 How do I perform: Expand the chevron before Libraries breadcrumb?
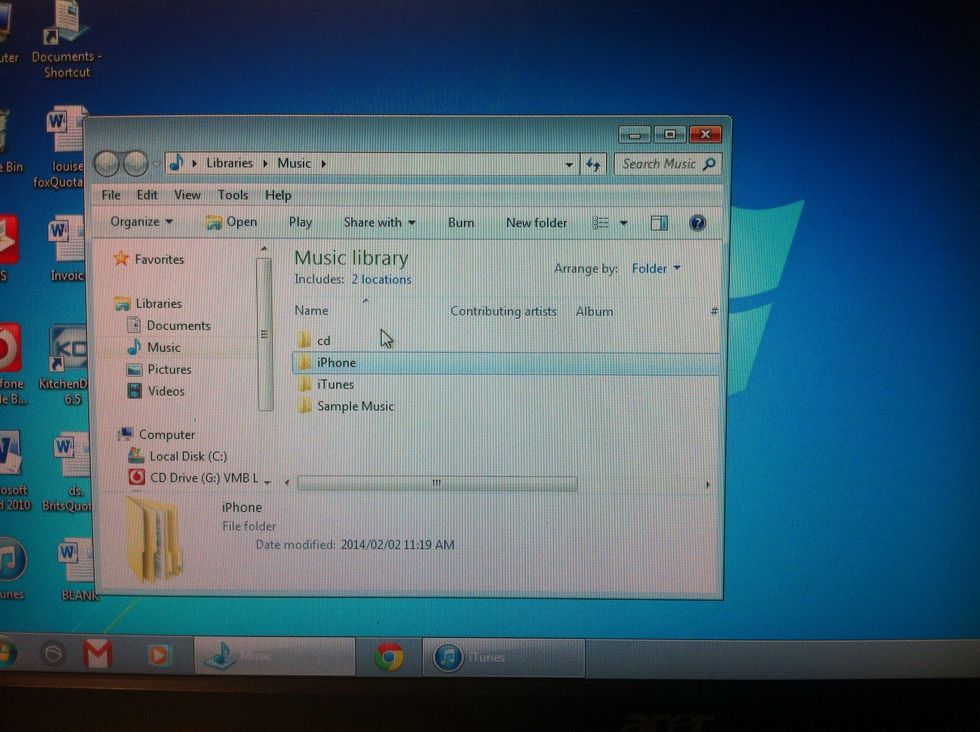[x=194, y=163]
